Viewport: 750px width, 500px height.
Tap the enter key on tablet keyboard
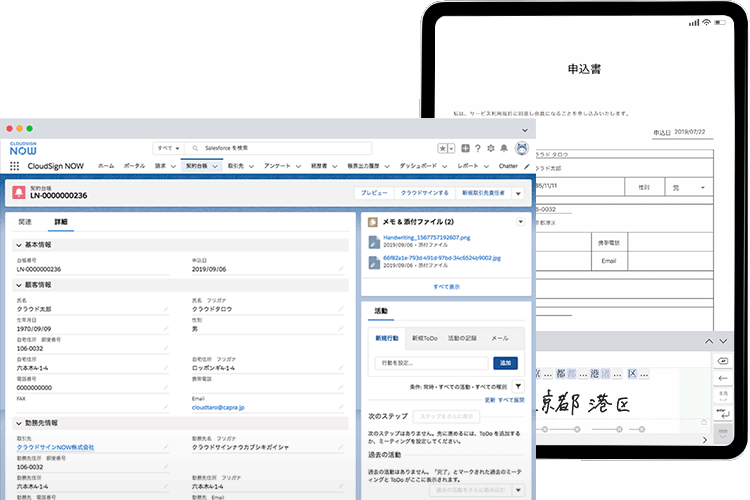point(723,413)
